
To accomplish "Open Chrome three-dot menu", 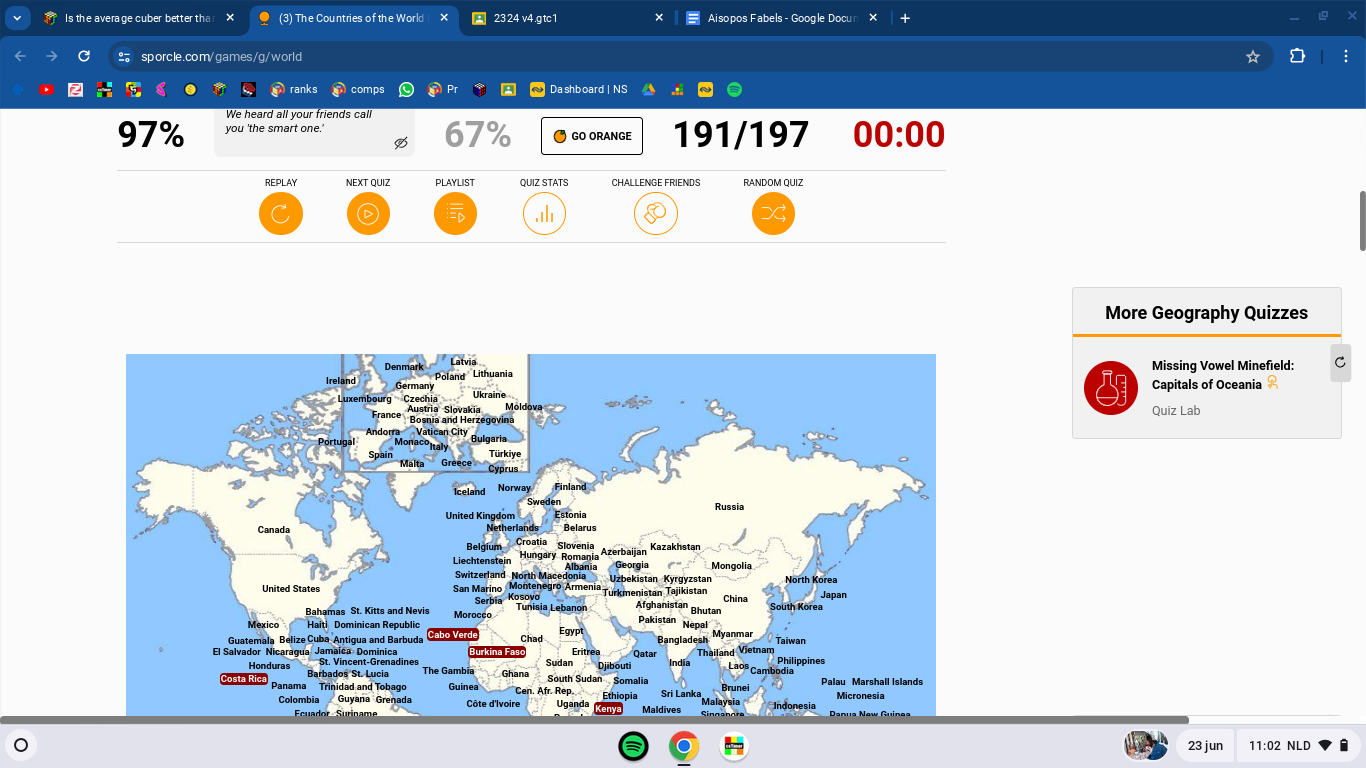I will (x=1346, y=56).
